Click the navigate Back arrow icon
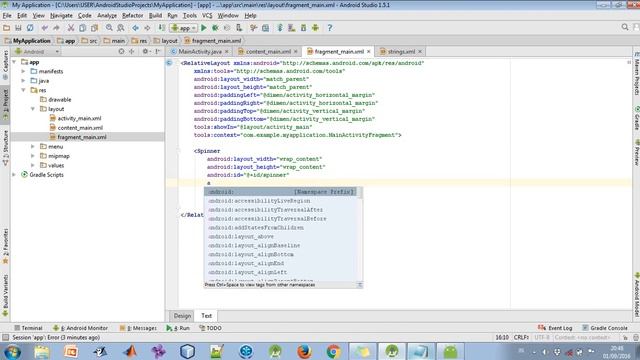The height and width of the screenshot is (360, 640). tap(135, 28)
